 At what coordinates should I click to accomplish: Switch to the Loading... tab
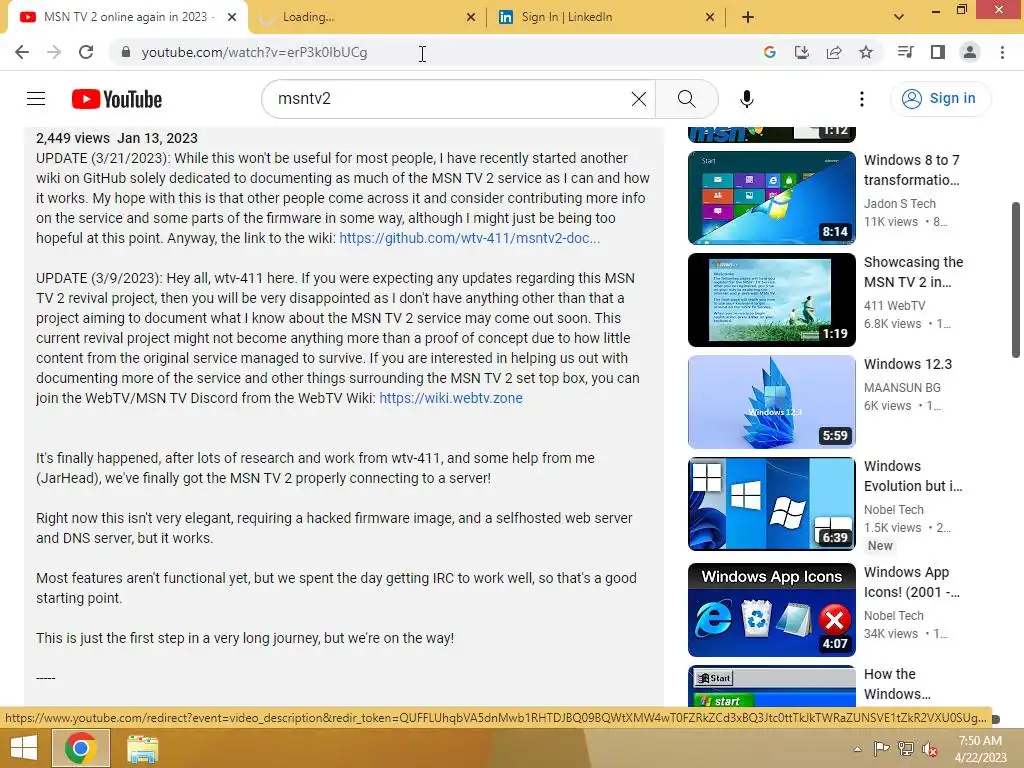[x=366, y=17]
